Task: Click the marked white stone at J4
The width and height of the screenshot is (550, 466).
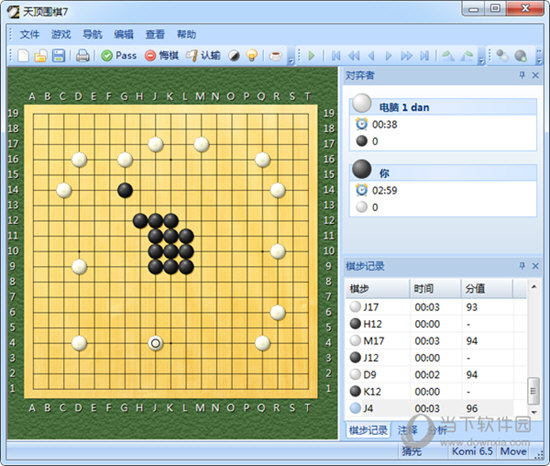Action: click(x=155, y=343)
